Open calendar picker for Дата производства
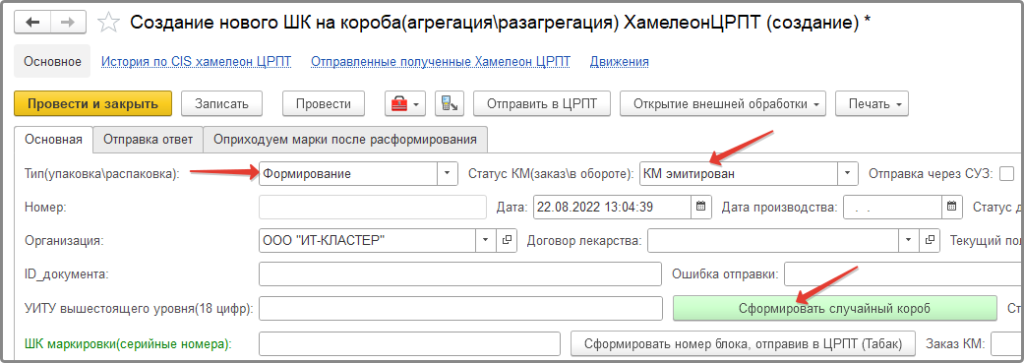This screenshot has width=1024, height=363. [952, 208]
